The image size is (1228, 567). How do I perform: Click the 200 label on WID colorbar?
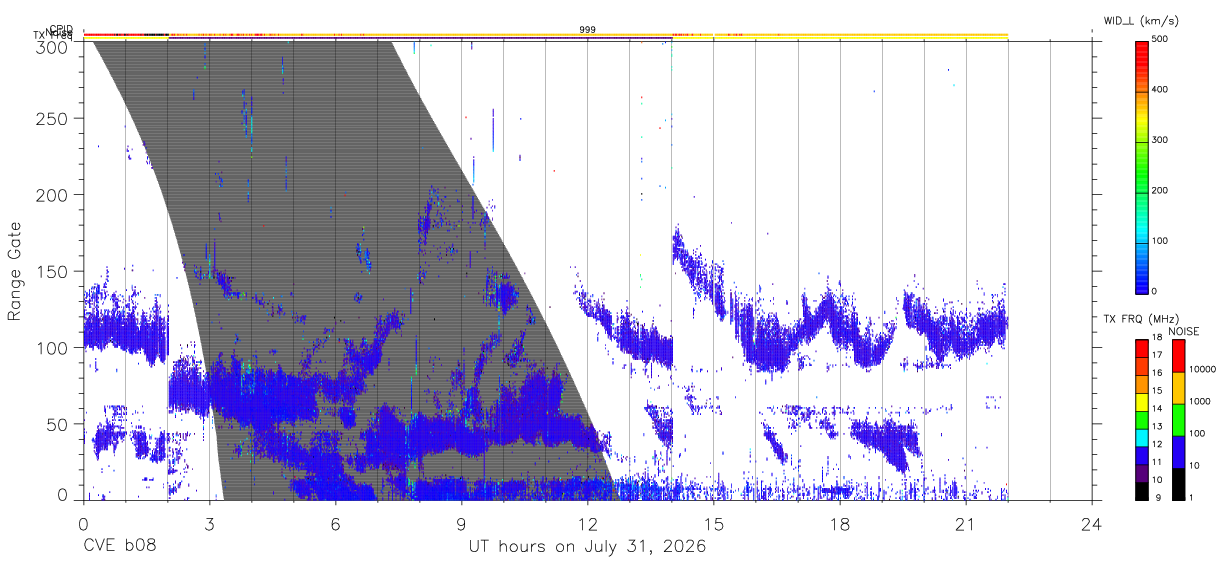(x=1159, y=190)
